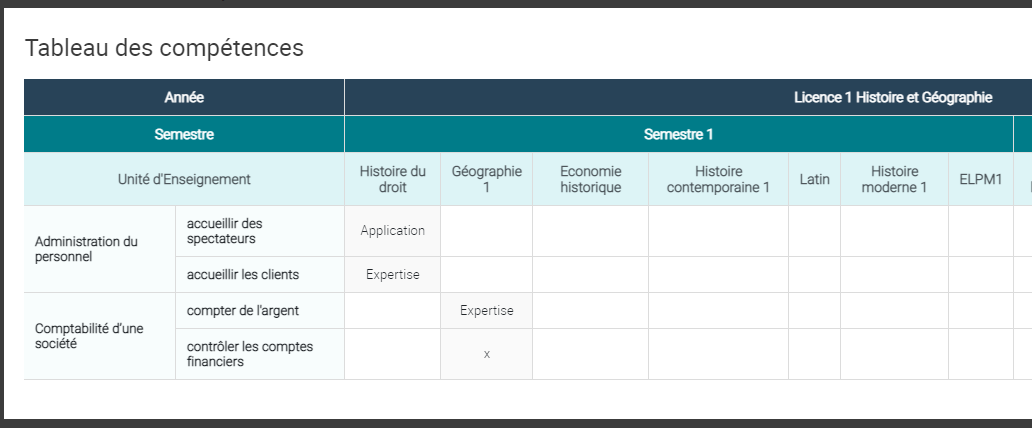Select the "x" cell under Géographie 1
This screenshot has height=428, width=1032.
[486, 354]
